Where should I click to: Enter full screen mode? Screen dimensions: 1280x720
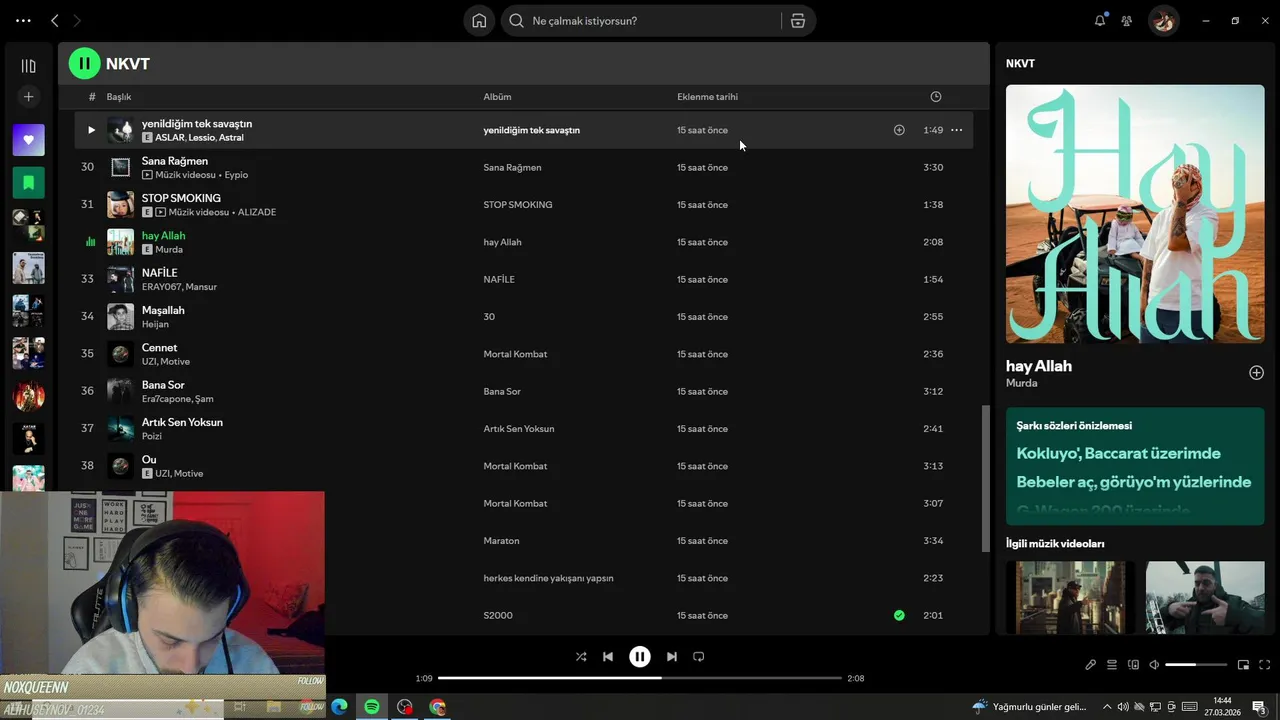click(1265, 665)
